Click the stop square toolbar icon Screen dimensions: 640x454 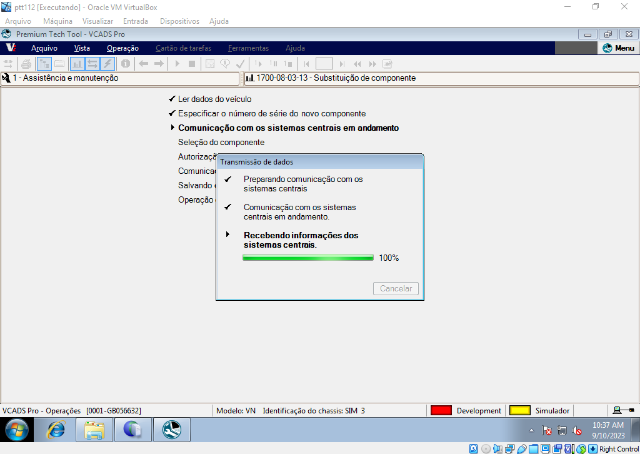[x=192, y=64]
